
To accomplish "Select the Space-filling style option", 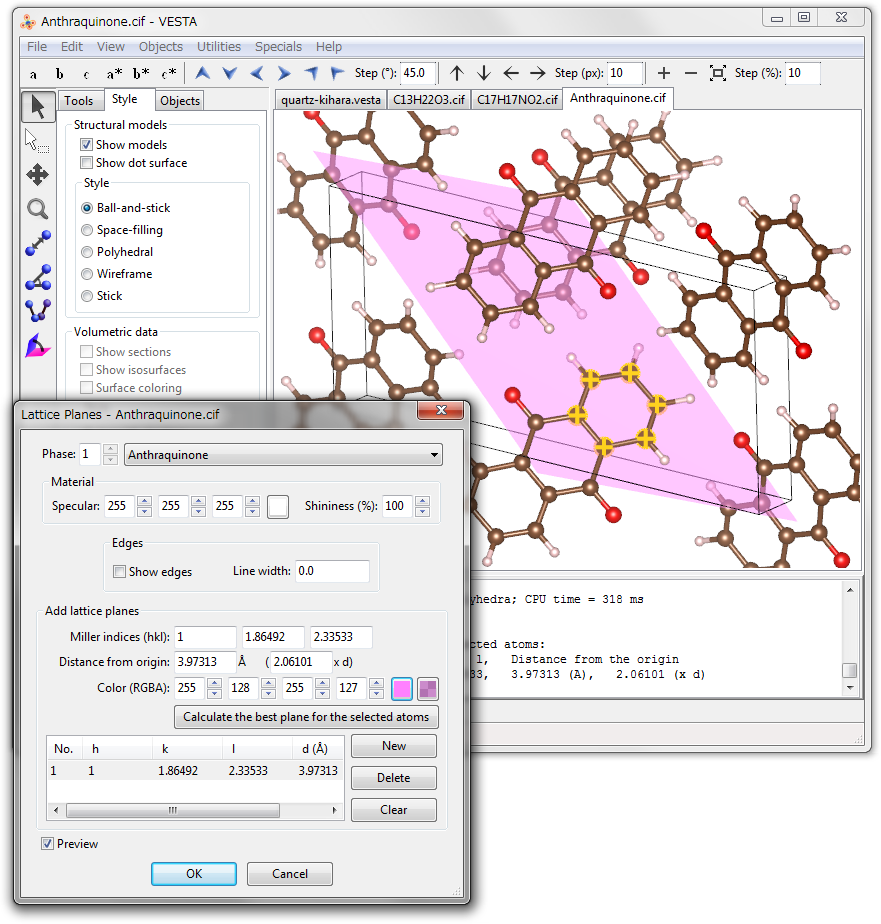I will (88, 230).
